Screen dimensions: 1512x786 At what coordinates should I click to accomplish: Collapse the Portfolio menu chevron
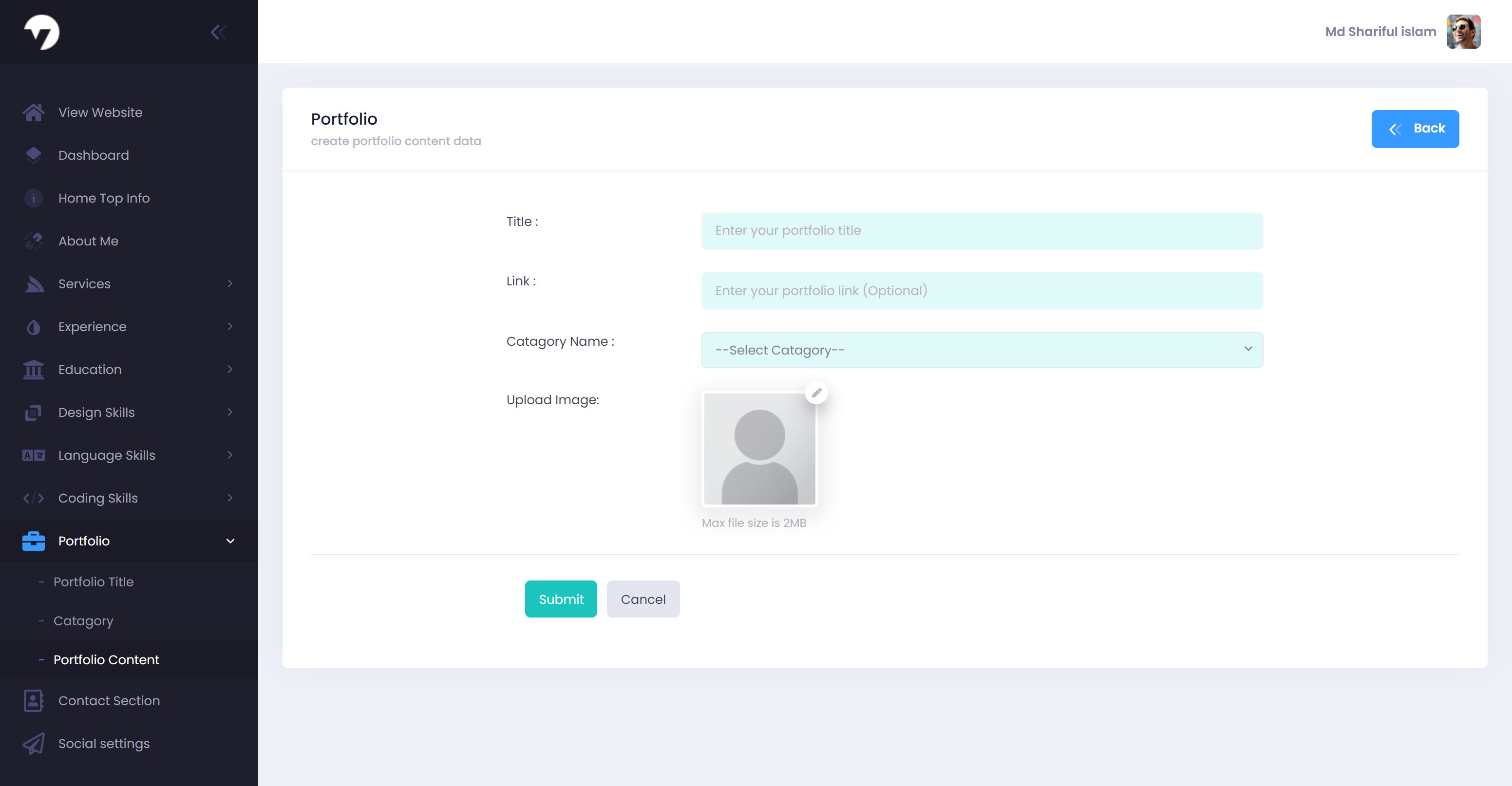pyautogui.click(x=230, y=541)
